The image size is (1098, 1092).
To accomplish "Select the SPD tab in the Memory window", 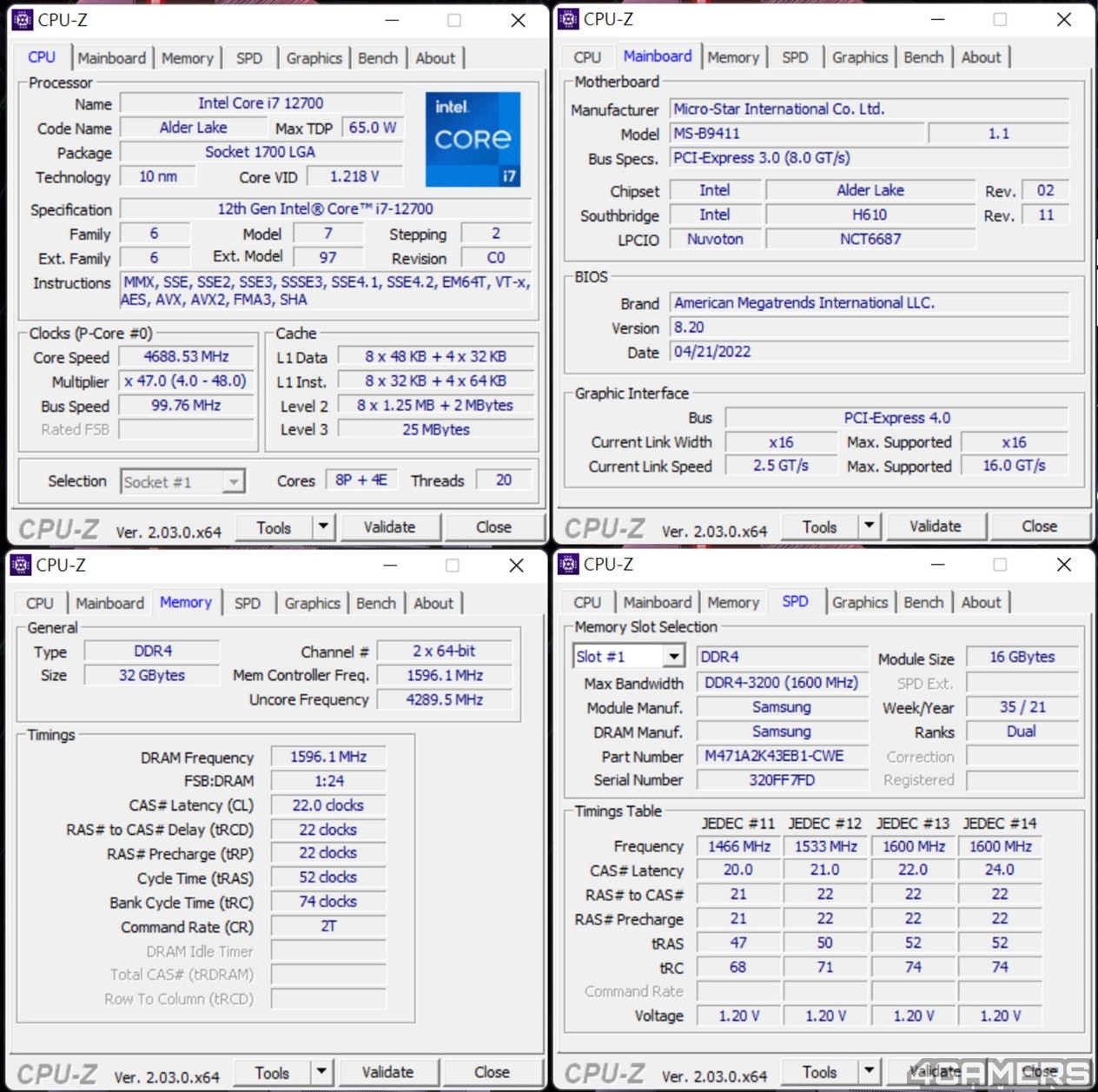I will (x=248, y=603).
